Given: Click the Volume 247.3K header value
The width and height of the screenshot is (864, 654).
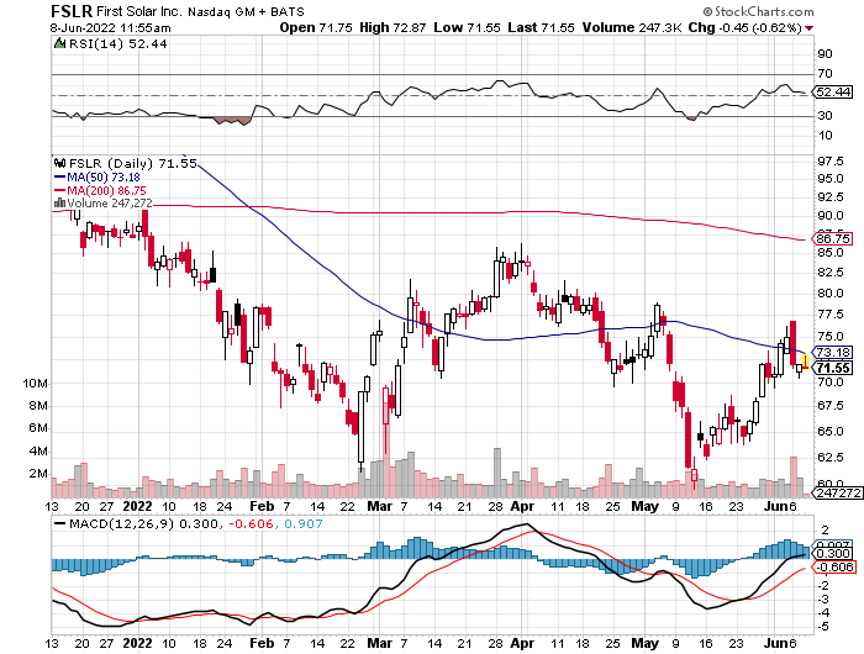Looking at the screenshot, I should click(x=632, y=28).
